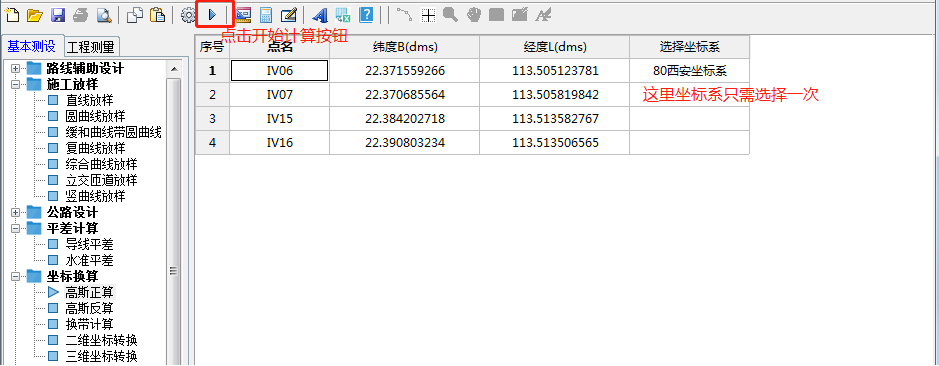Click longitude cell 113.505123781
The image size is (939, 366).
tap(555, 71)
